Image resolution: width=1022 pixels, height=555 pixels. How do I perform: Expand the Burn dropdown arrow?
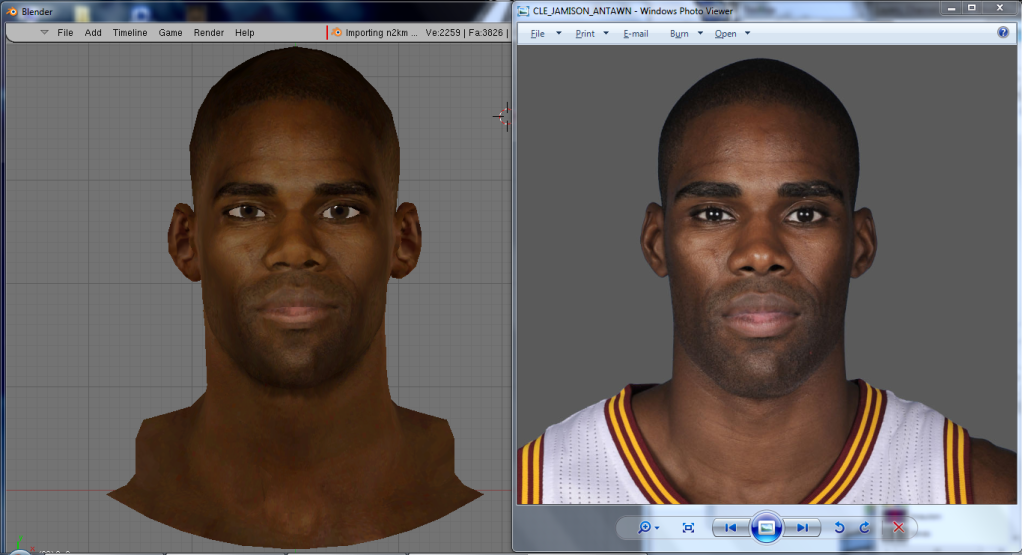tap(700, 33)
